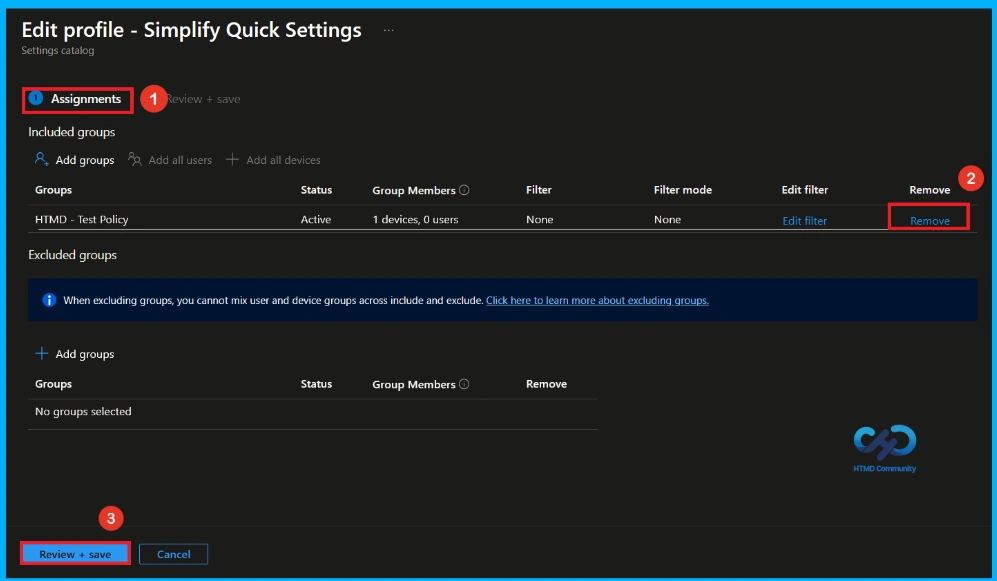Click the Settings catalog subtitle
997x581 pixels.
click(x=58, y=50)
